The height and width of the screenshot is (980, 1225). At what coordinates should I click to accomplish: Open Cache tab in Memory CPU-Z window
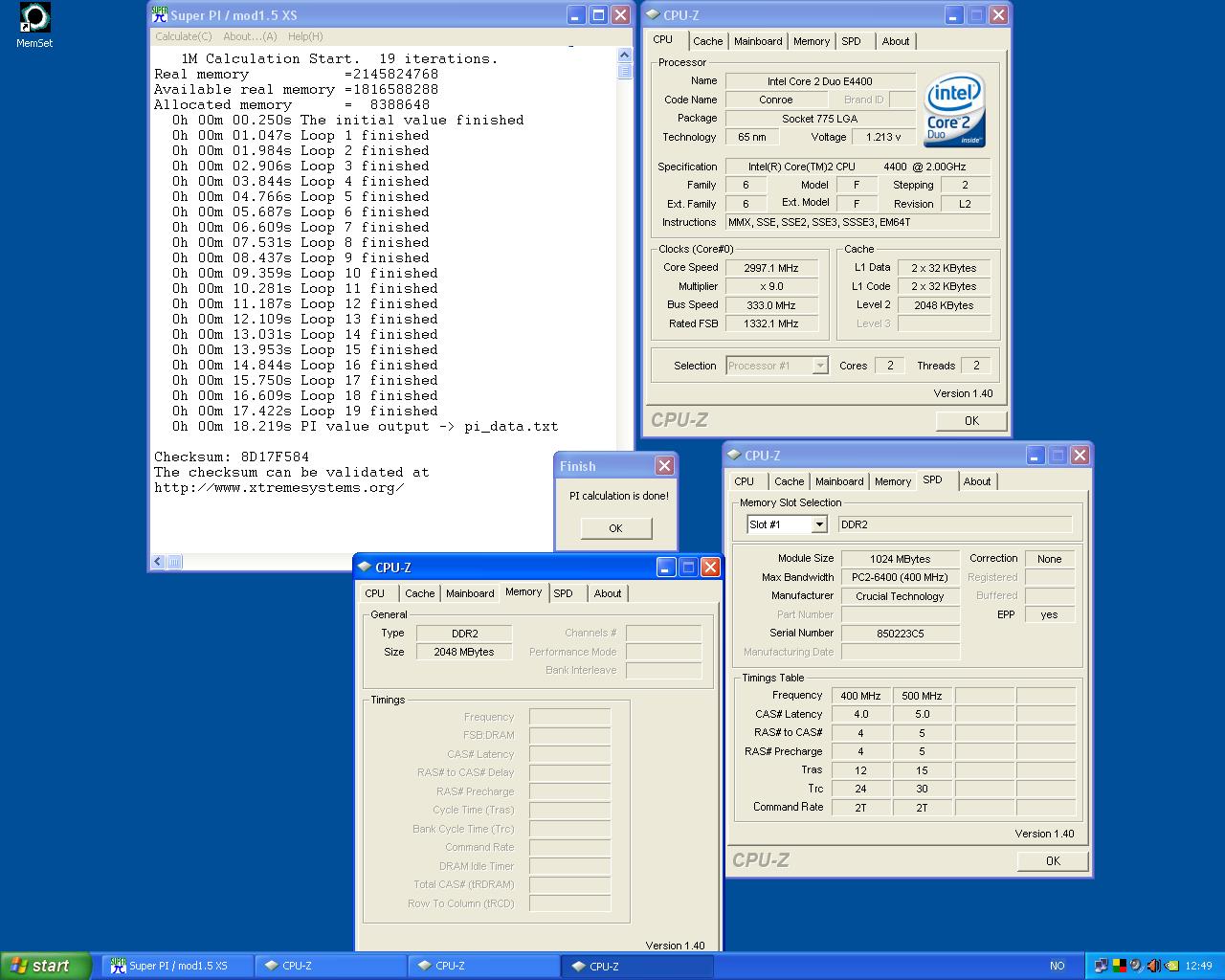coord(420,593)
